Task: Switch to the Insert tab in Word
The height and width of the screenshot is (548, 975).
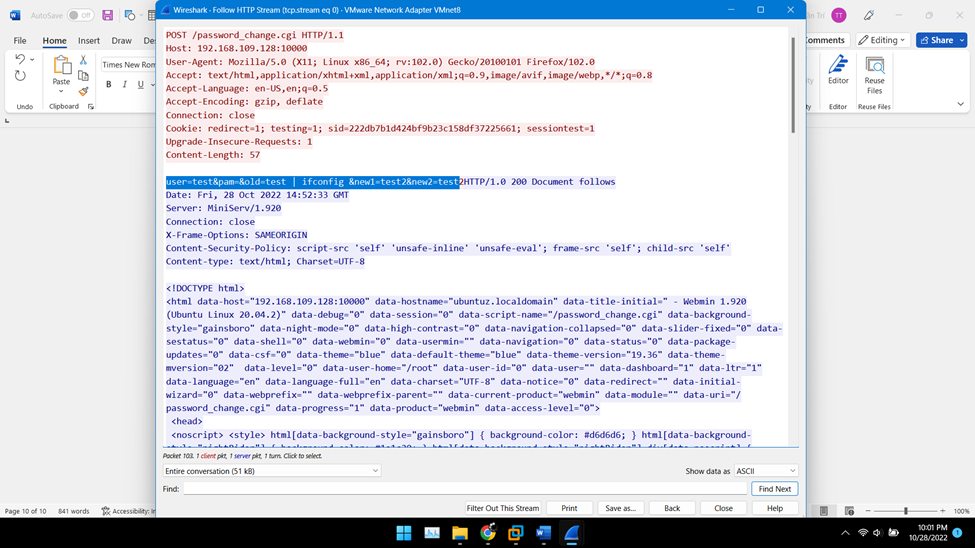Action: (88, 40)
